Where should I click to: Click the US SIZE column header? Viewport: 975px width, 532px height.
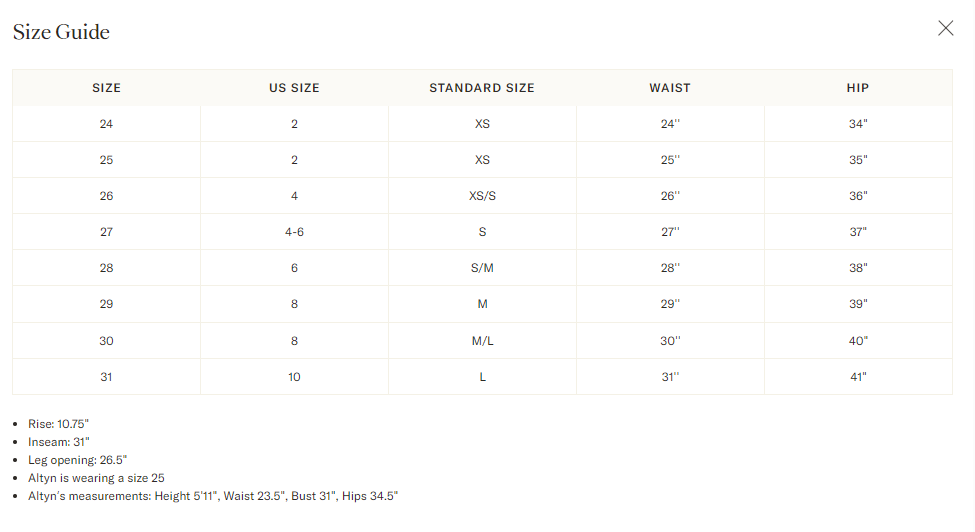click(x=294, y=88)
